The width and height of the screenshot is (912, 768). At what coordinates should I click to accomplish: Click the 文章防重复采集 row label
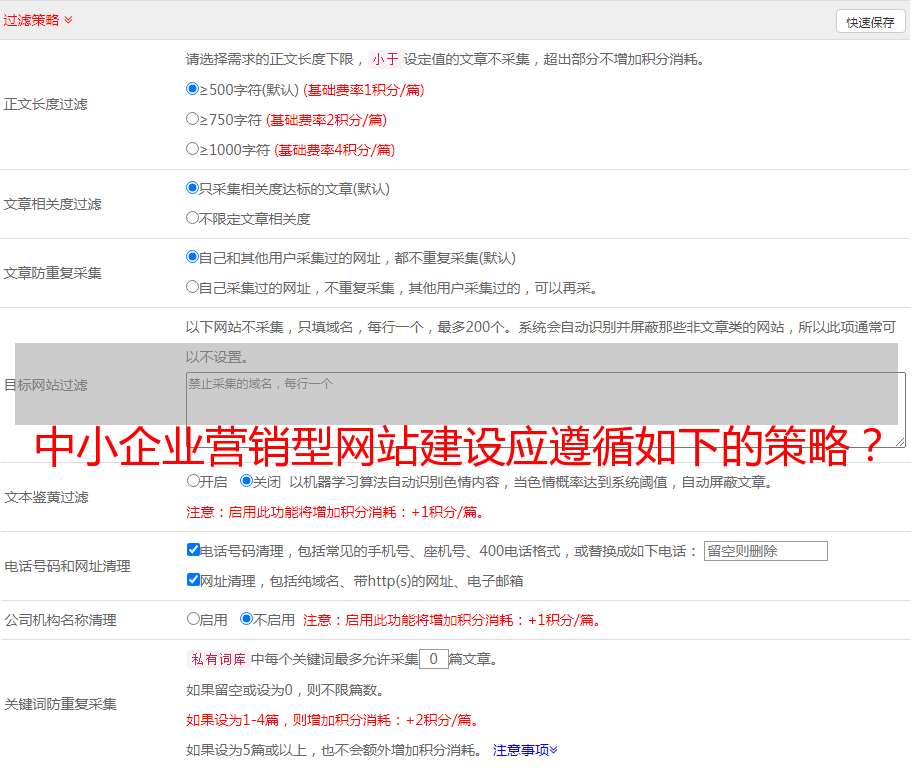(52, 273)
